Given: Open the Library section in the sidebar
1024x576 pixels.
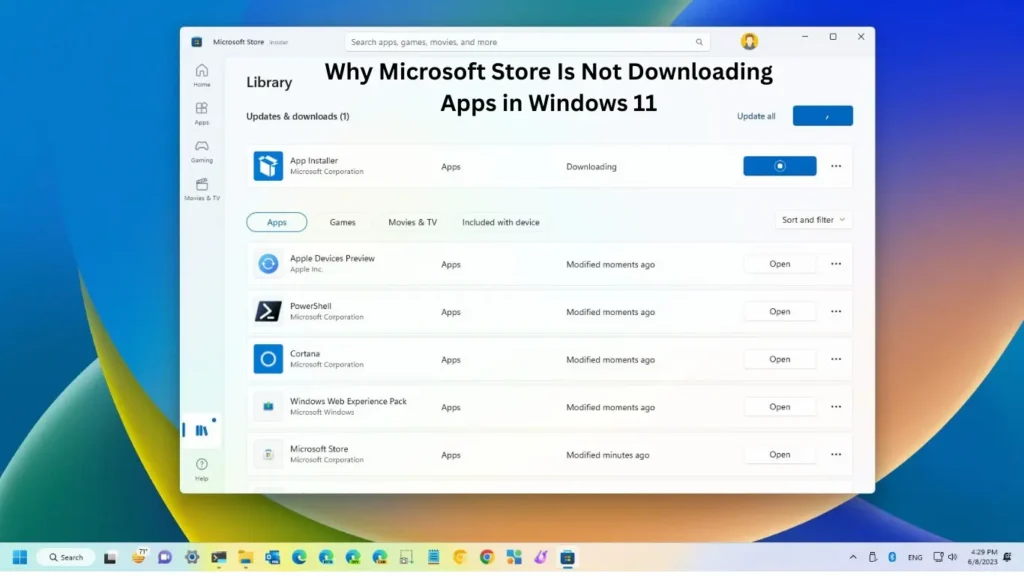Looking at the screenshot, I should pos(202,428).
